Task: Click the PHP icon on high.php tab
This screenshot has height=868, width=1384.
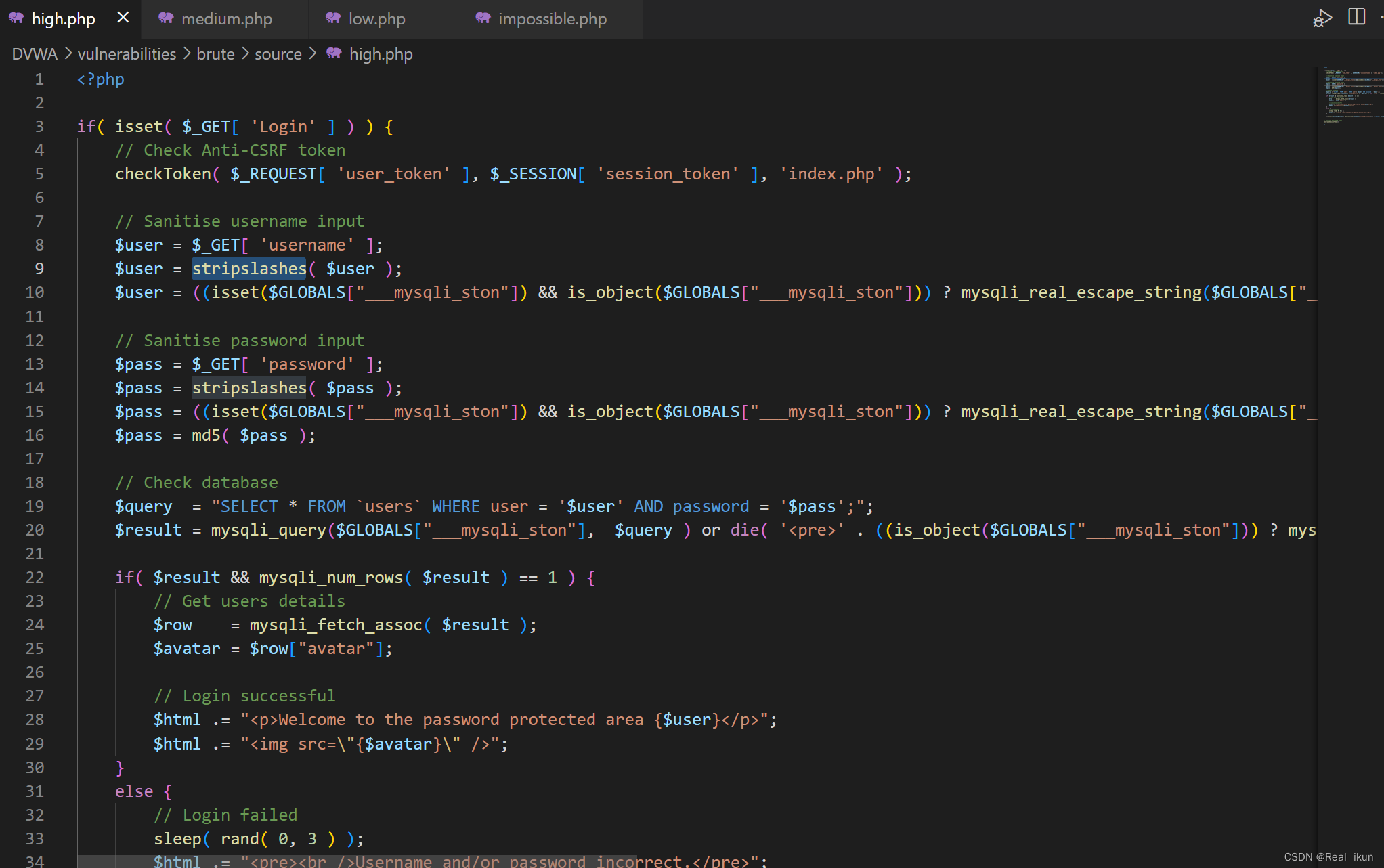Action: pyautogui.click(x=16, y=18)
